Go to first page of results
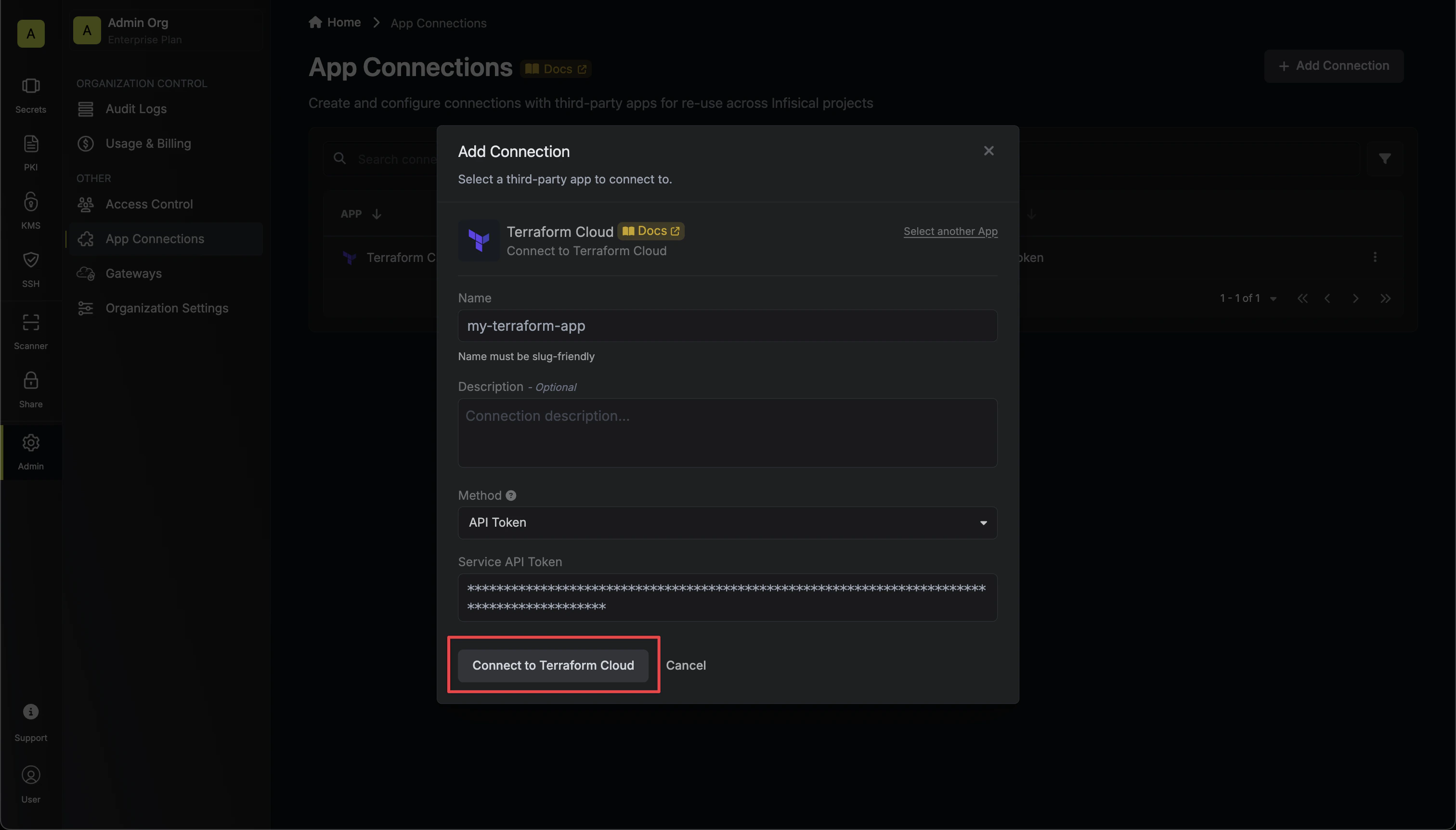The image size is (1456, 830). [1302, 298]
